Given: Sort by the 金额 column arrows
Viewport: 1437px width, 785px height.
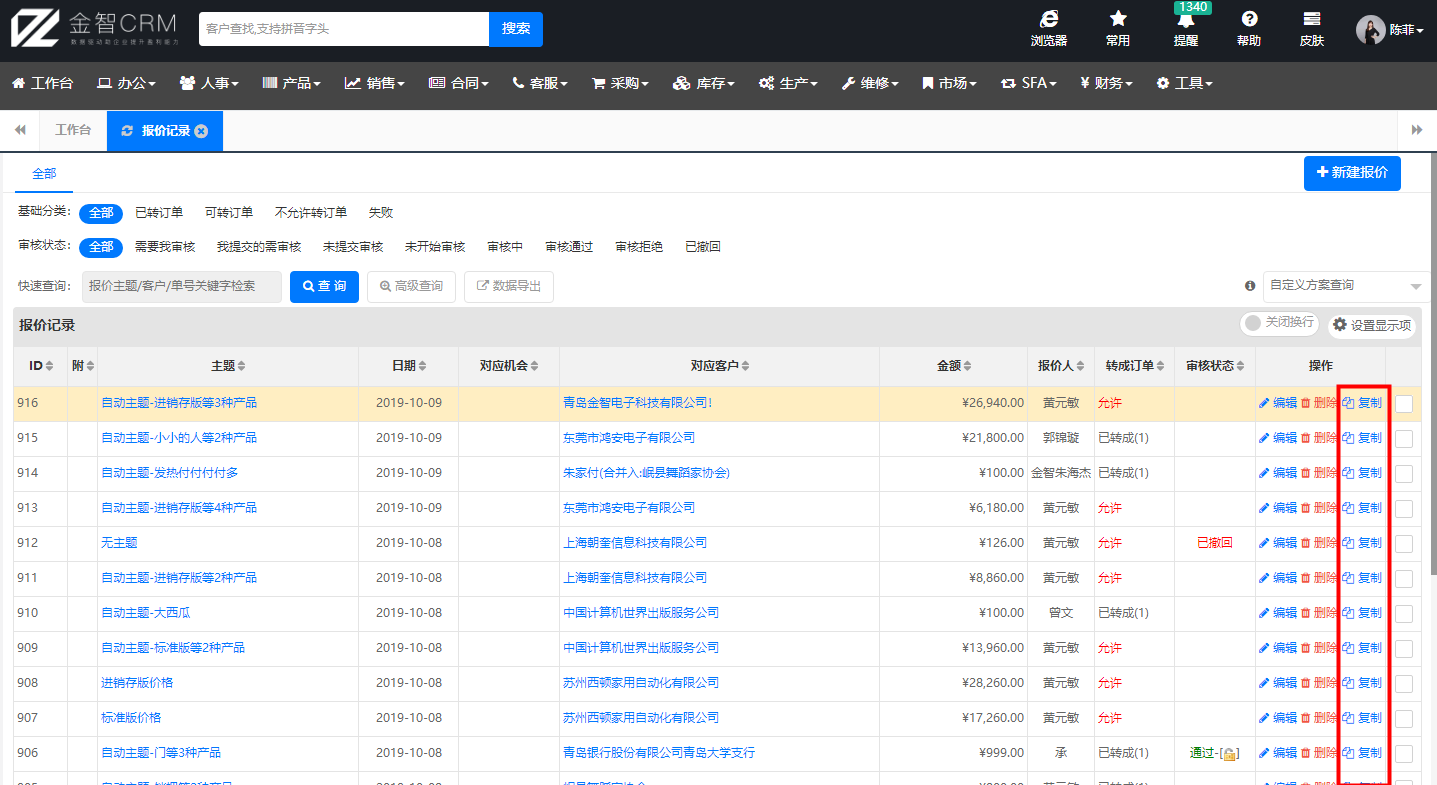Looking at the screenshot, I should (967, 367).
